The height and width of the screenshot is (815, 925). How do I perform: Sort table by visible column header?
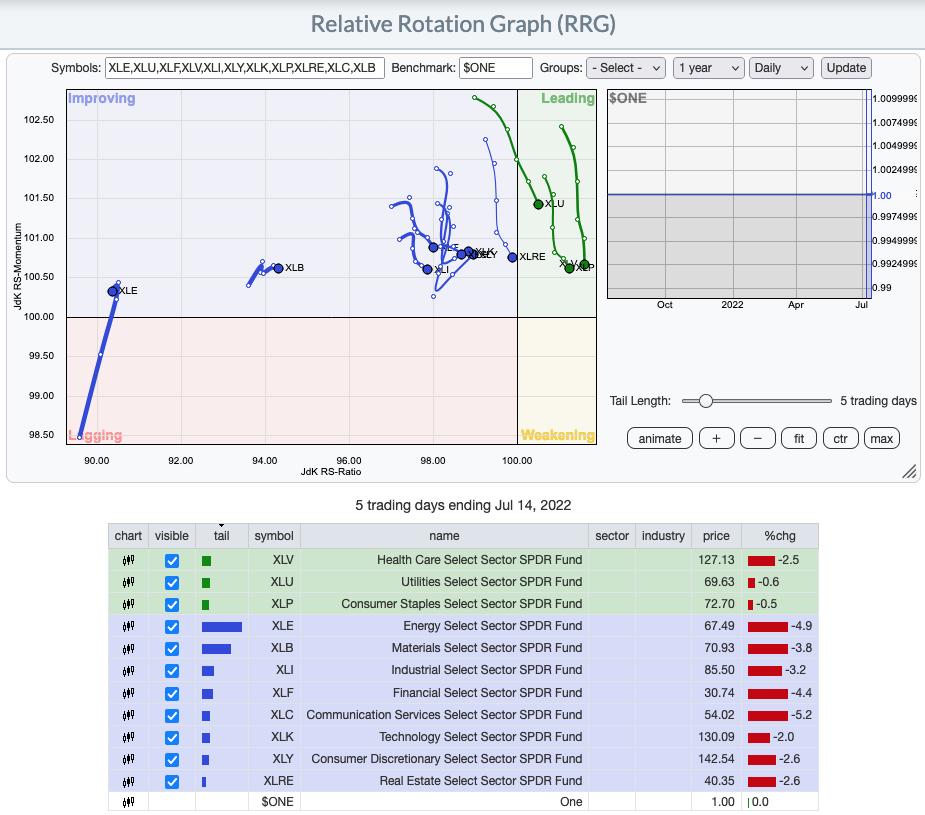[172, 536]
